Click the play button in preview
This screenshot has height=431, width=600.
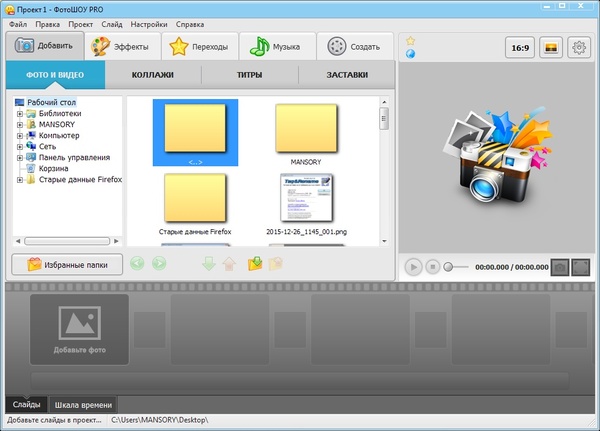click(413, 267)
